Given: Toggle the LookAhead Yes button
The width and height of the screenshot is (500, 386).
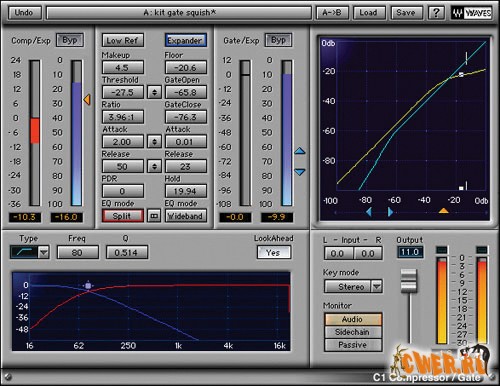Looking at the screenshot, I should pyautogui.click(x=274, y=252).
